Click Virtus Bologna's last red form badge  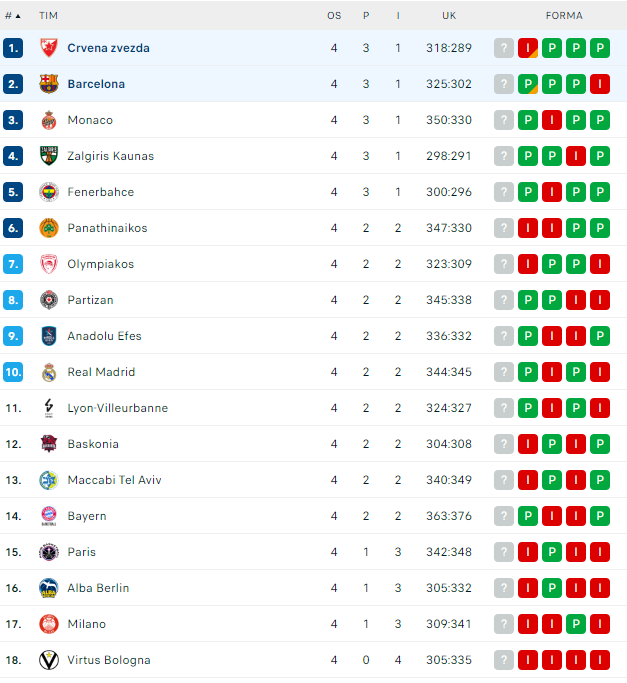coord(600,660)
